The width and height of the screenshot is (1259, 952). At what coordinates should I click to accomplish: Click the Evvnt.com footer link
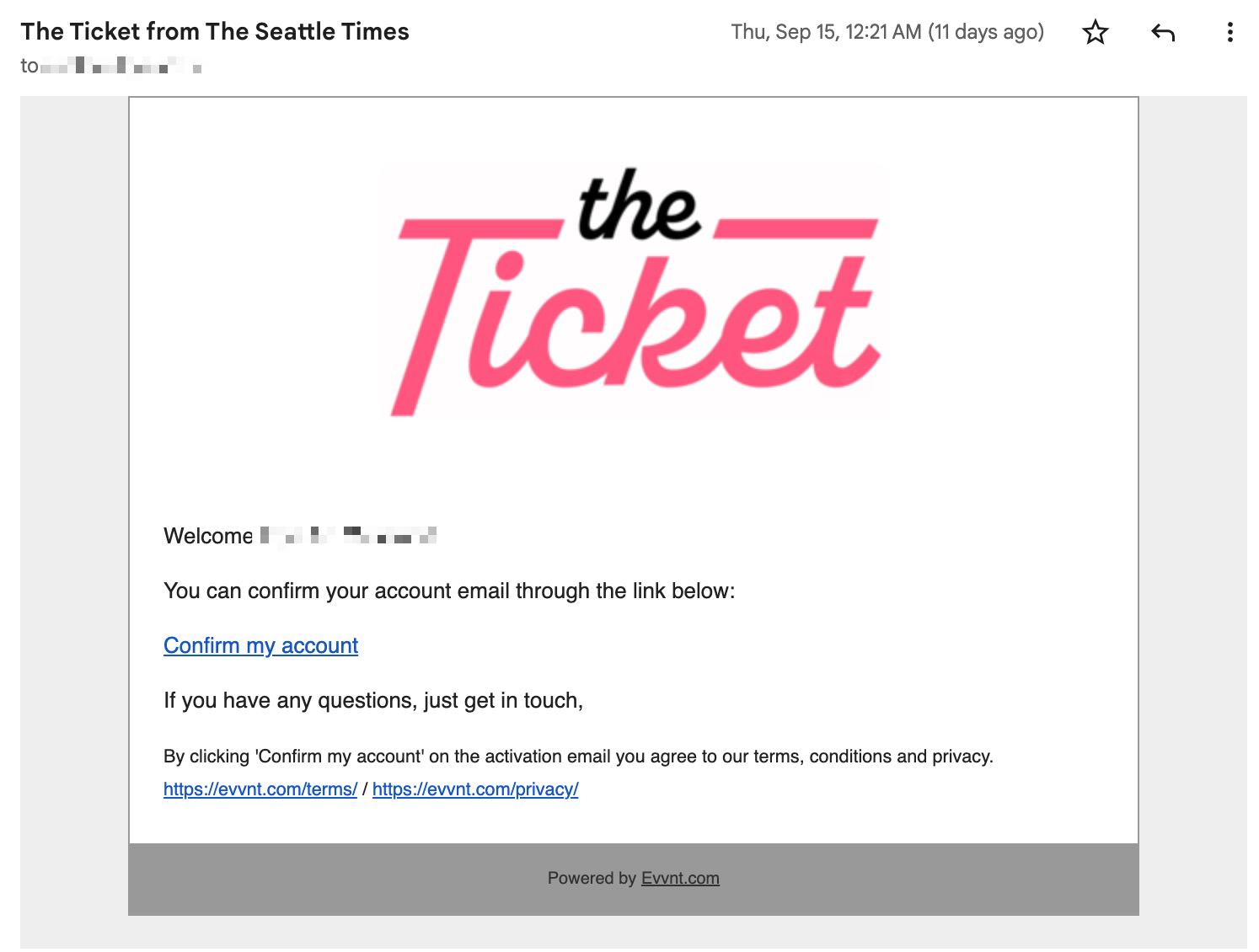click(680, 878)
